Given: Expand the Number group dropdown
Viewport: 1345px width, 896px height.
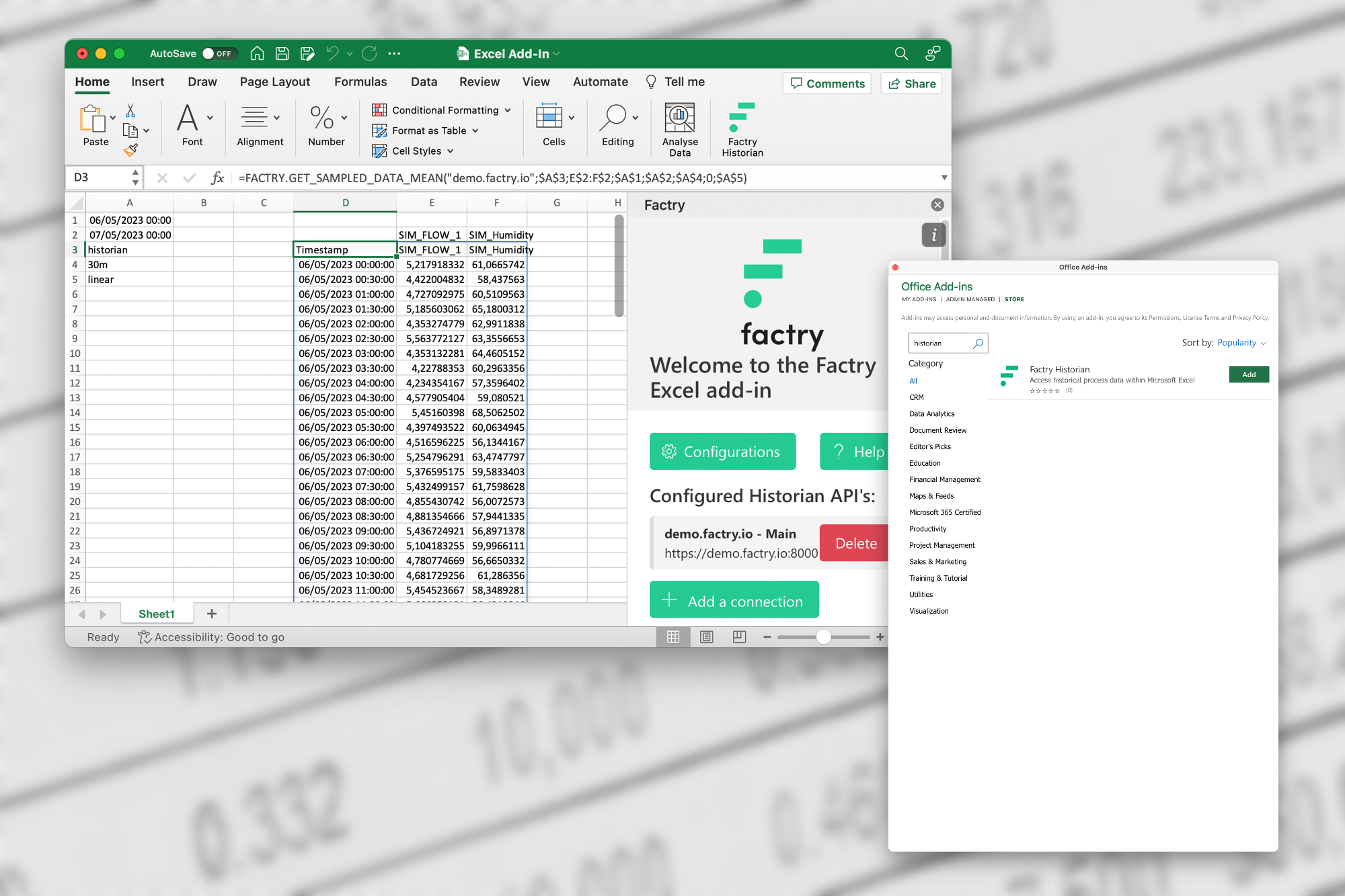Looking at the screenshot, I should [344, 118].
